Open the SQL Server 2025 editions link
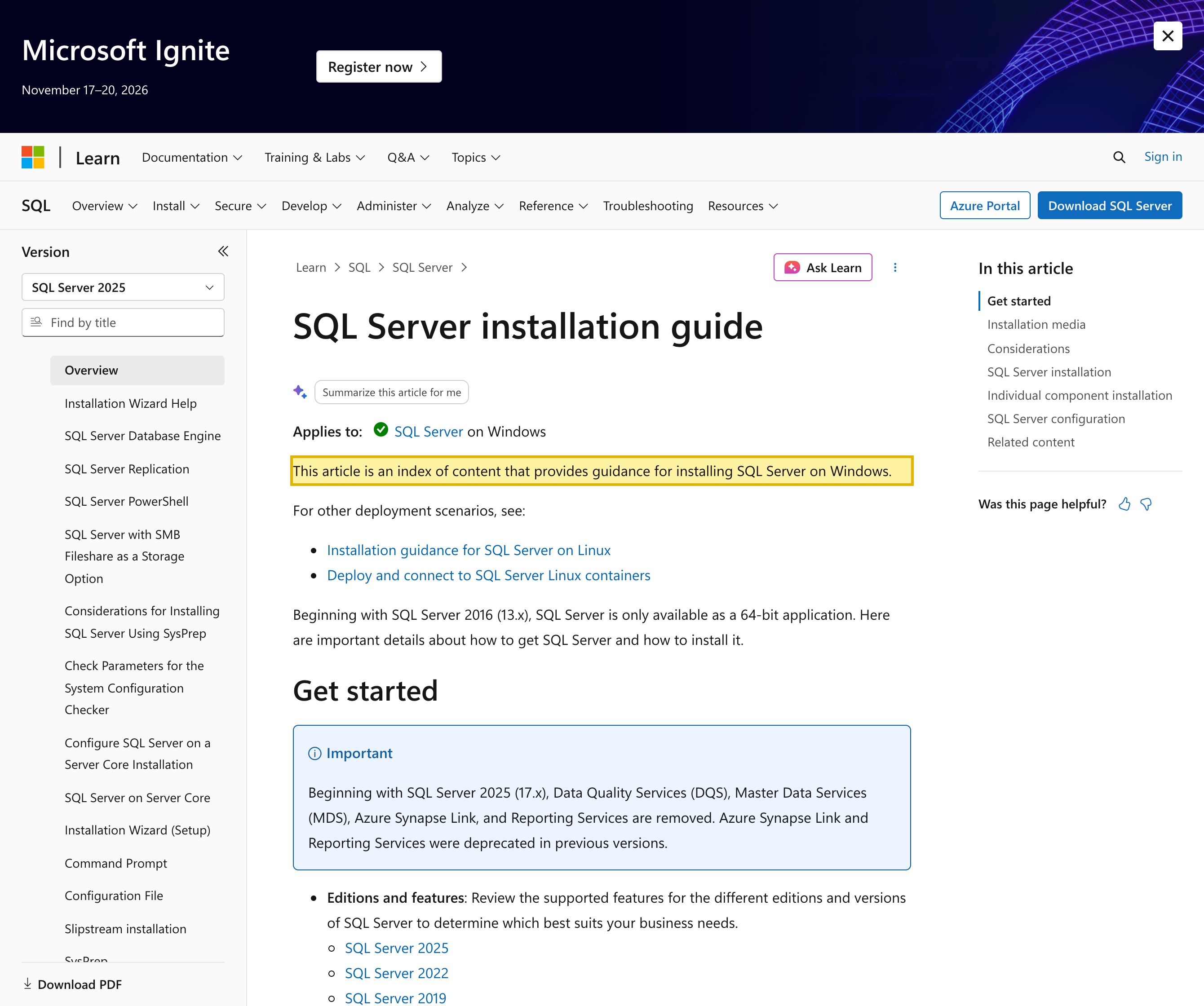The width and height of the screenshot is (1204, 1006). [396, 948]
